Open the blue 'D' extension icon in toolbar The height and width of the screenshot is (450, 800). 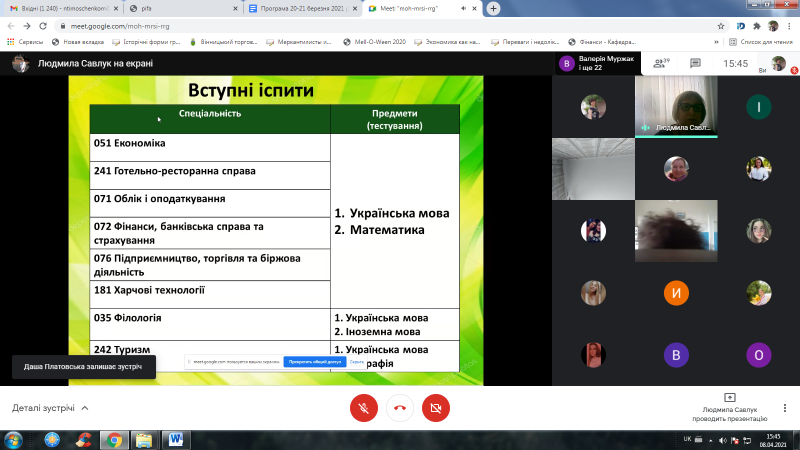coord(741,26)
